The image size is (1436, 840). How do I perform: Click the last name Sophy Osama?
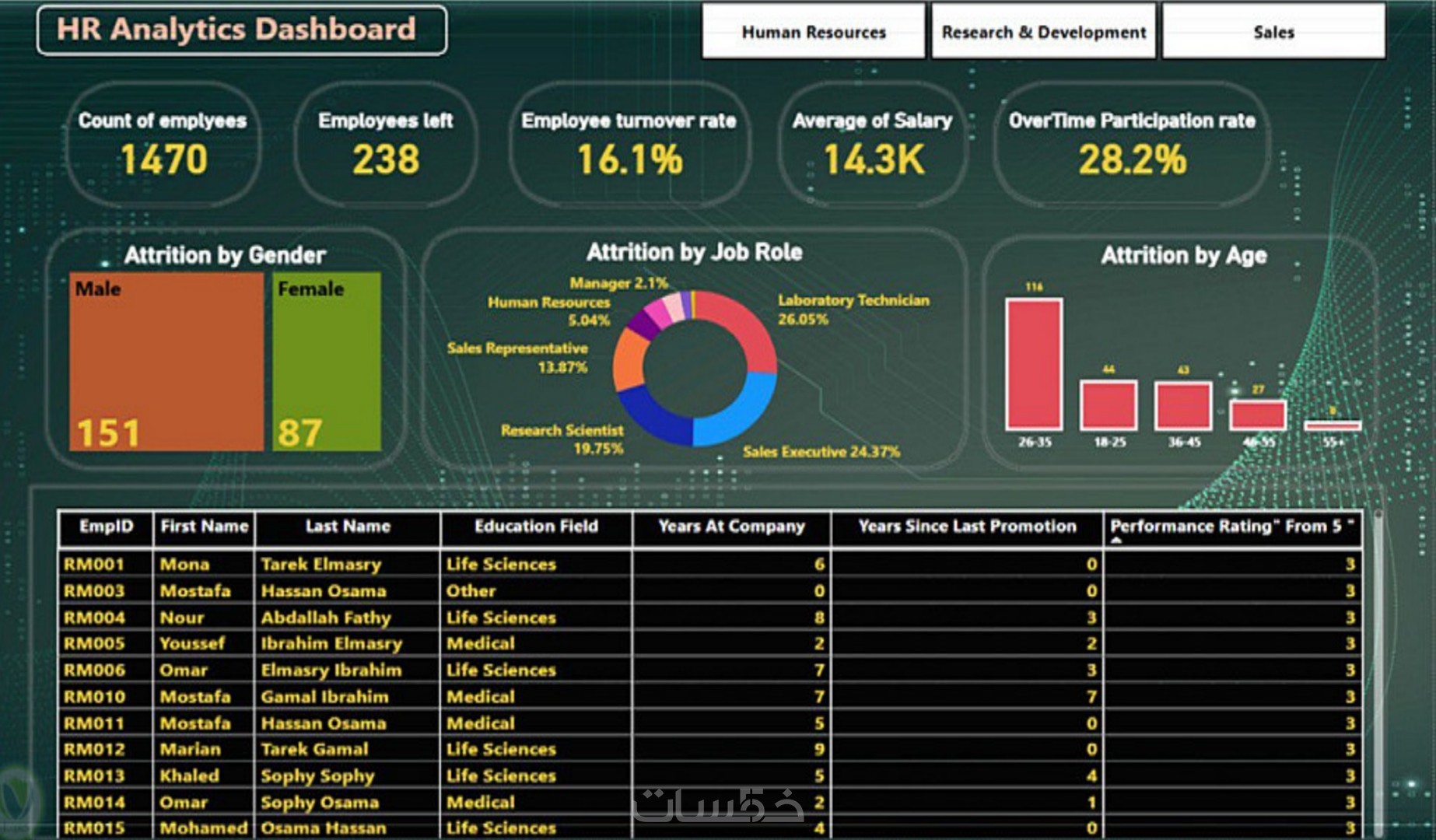point(320,803)
